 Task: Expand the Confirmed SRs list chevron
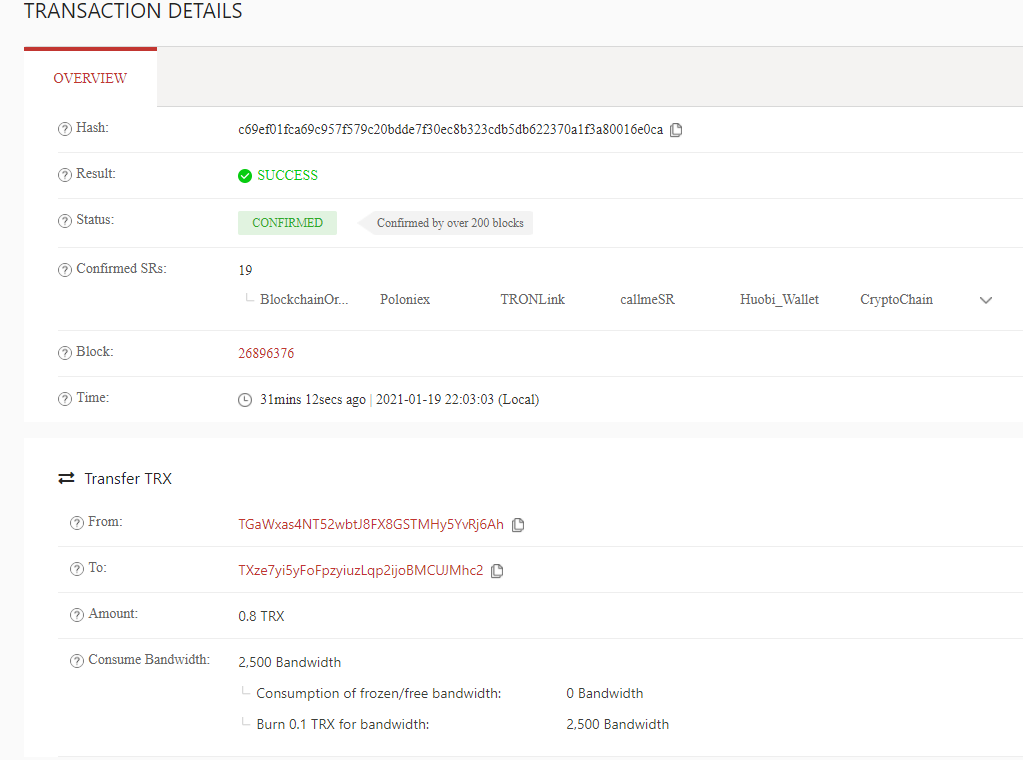(986, 300)
